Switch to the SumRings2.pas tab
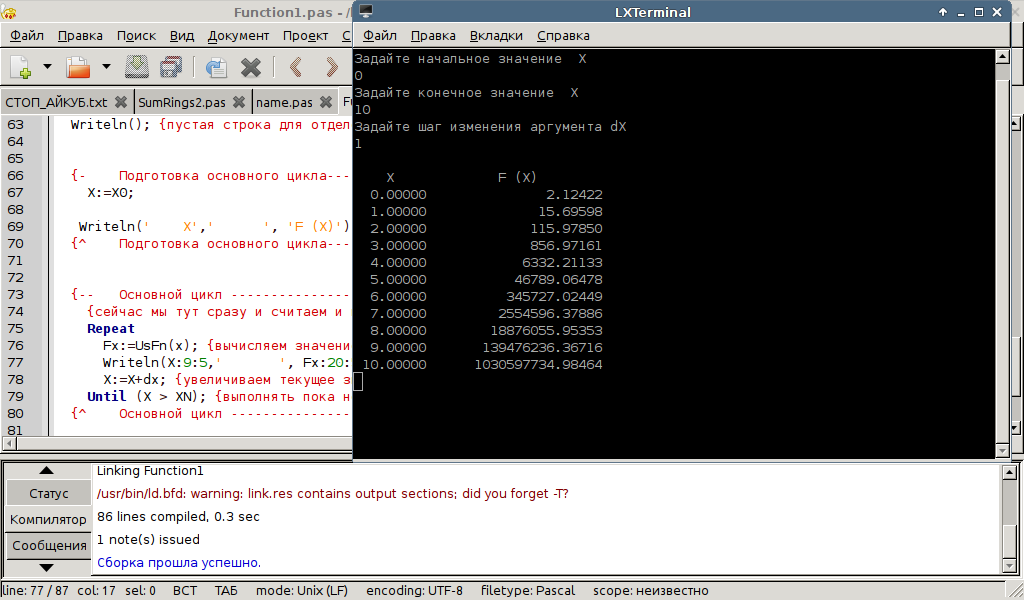Screen dimensions: 1024x600 tap(182, 103)
